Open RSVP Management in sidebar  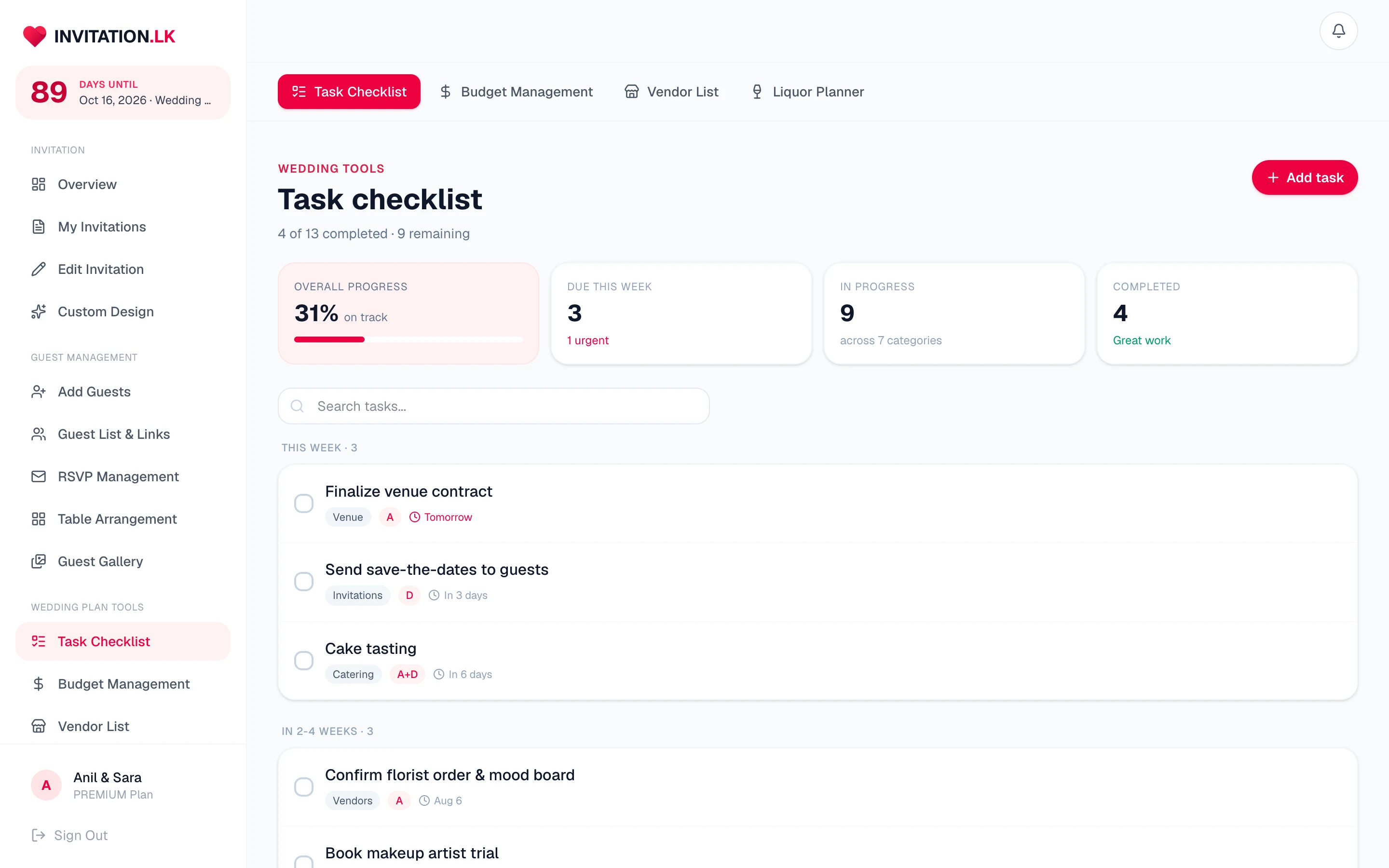pyautogui.click(x=123, y=476)
